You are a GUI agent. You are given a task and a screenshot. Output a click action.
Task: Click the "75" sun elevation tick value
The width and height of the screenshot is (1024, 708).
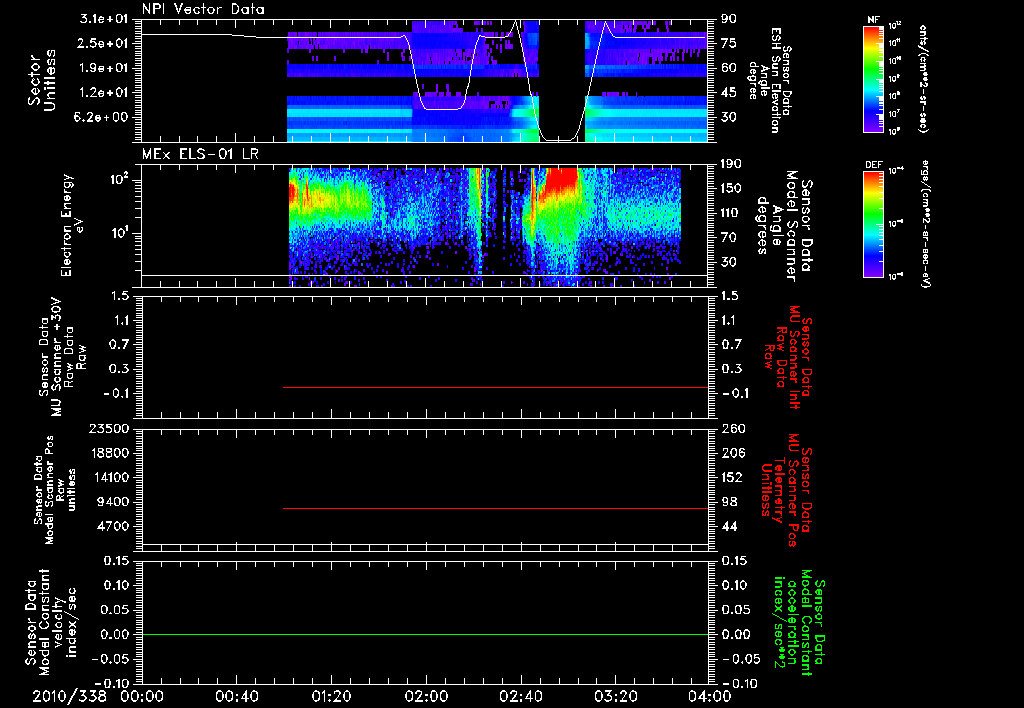point(729,43)
